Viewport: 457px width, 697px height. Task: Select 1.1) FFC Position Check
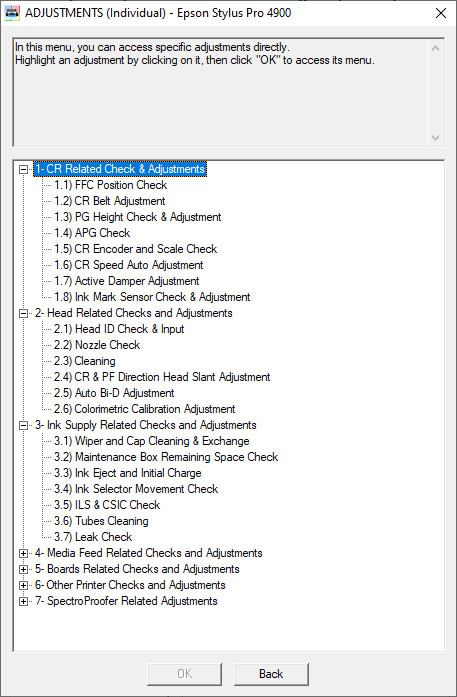110,185
